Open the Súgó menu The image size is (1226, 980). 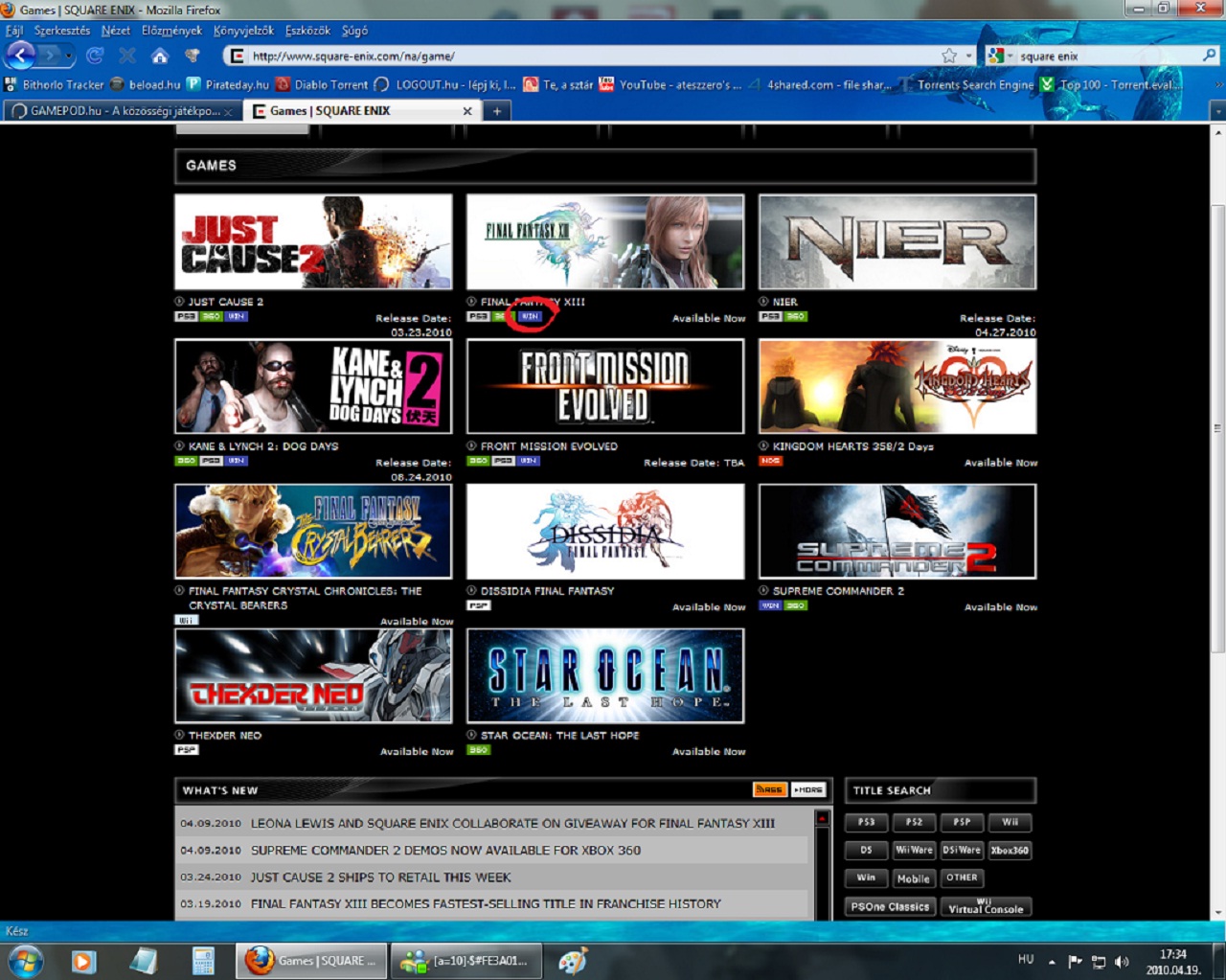[x=354, y=31]
